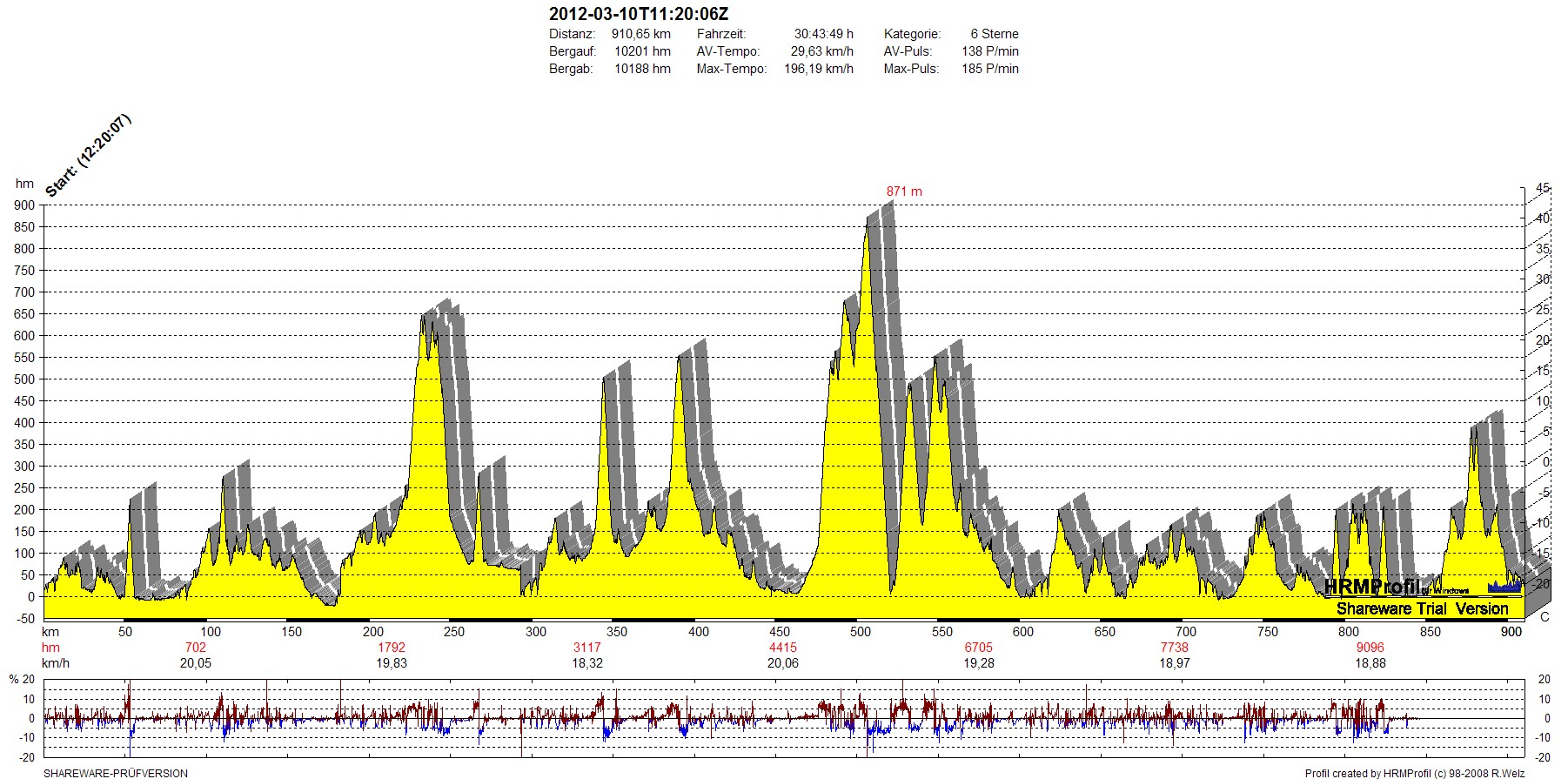Click the title 2012-03-10T11:20:06Z
Image resolution: width=1568 pixels, height=779 pixels.
639,14
